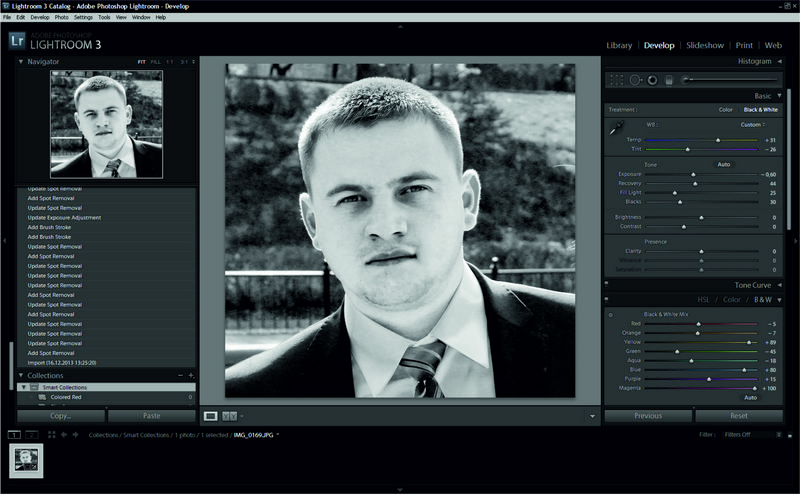
Task: Expand the Histogram panel
Action: (779, 61)
